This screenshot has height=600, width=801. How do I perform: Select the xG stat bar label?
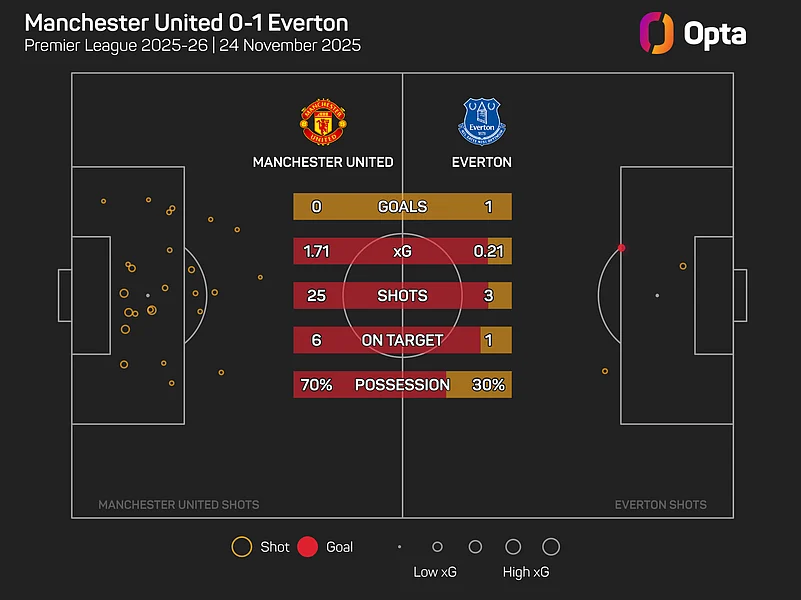pos(402,251)
